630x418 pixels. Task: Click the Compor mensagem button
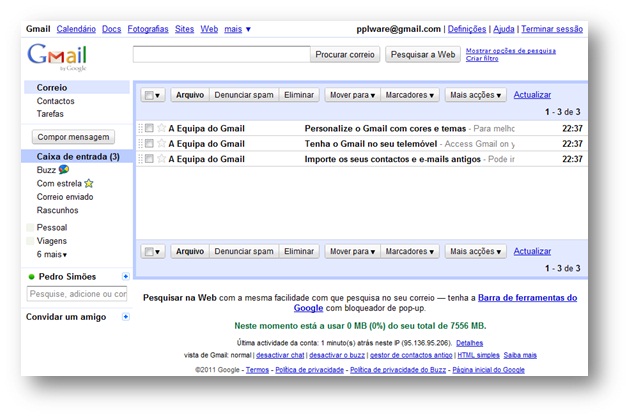73,137
